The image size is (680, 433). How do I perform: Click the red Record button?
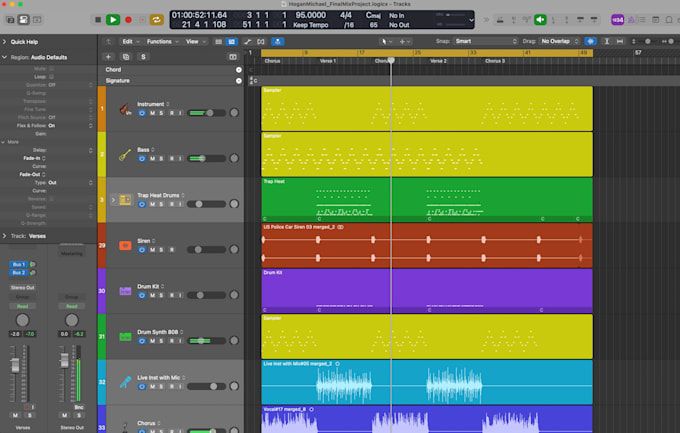[128, 20]
